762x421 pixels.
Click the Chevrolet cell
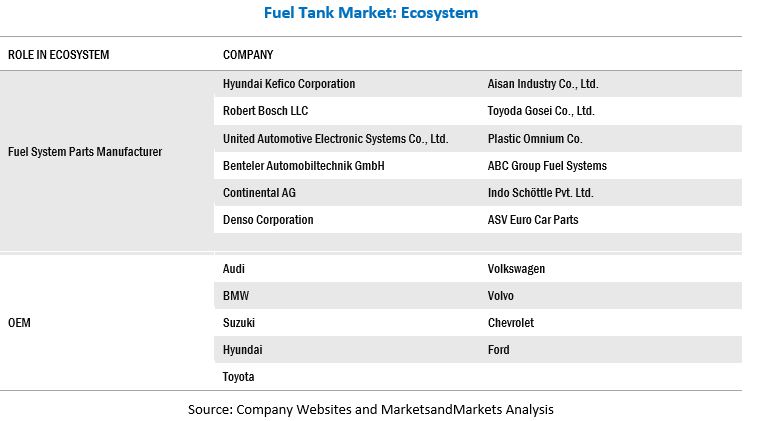(x=510, y=323)
